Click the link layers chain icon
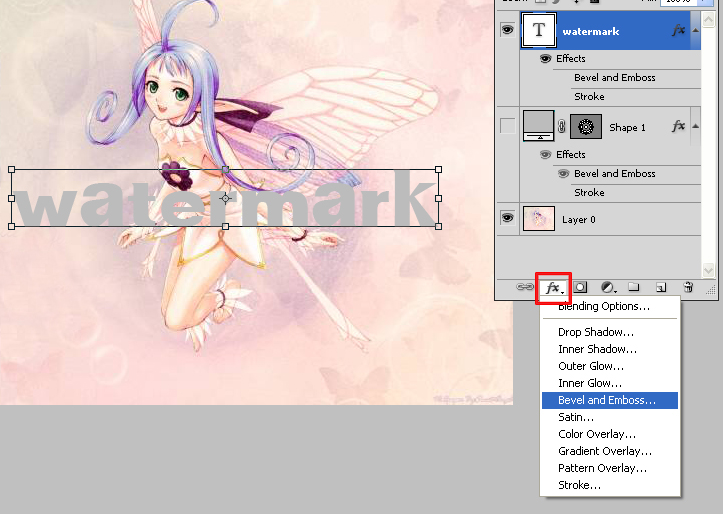 coord(524,287)
